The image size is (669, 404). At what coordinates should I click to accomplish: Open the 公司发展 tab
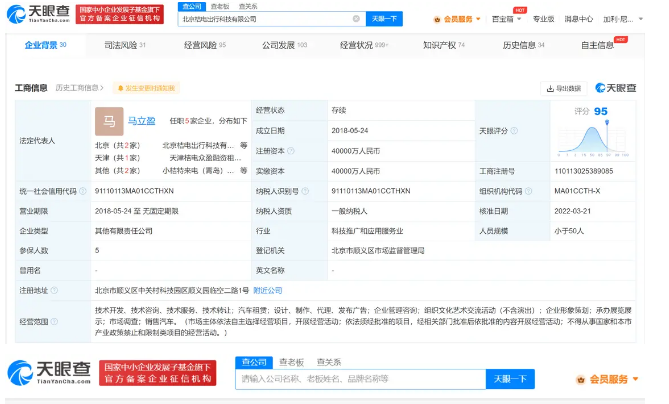click(284, 45)
